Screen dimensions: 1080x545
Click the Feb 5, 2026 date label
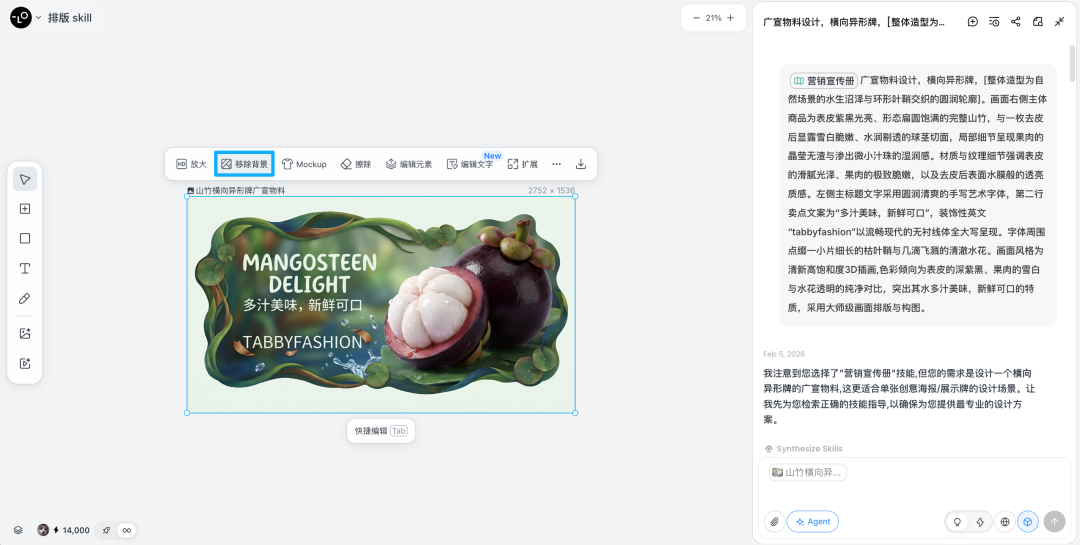[784, 353]
